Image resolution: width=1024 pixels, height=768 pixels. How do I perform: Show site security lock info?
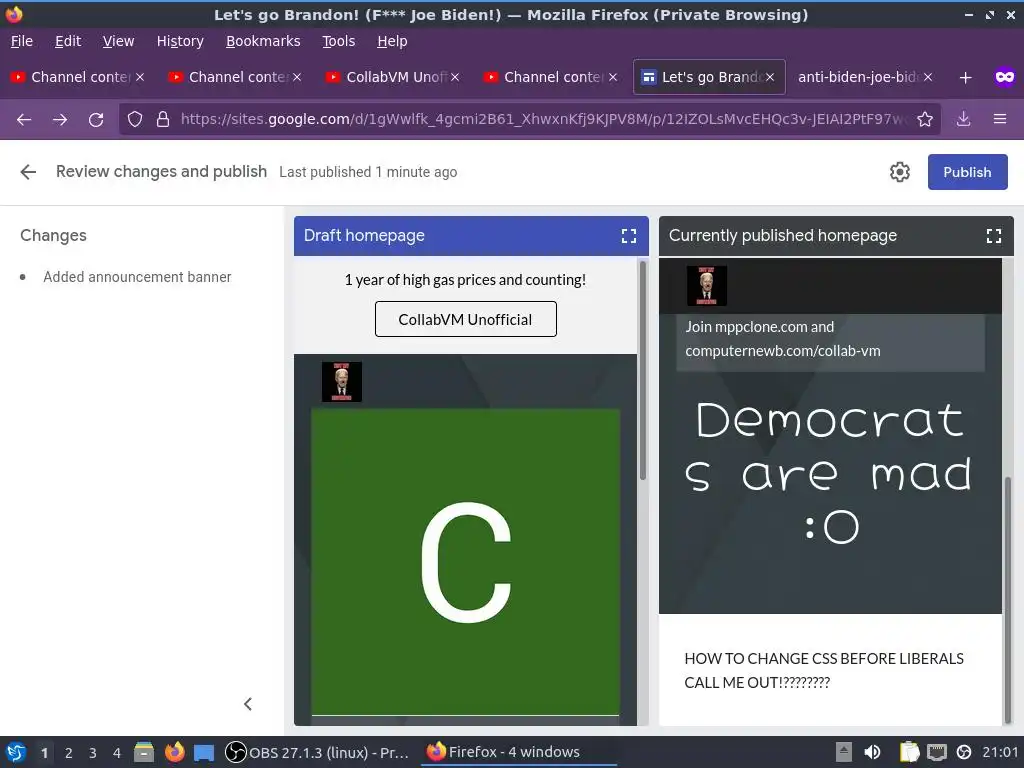[163, 120]
